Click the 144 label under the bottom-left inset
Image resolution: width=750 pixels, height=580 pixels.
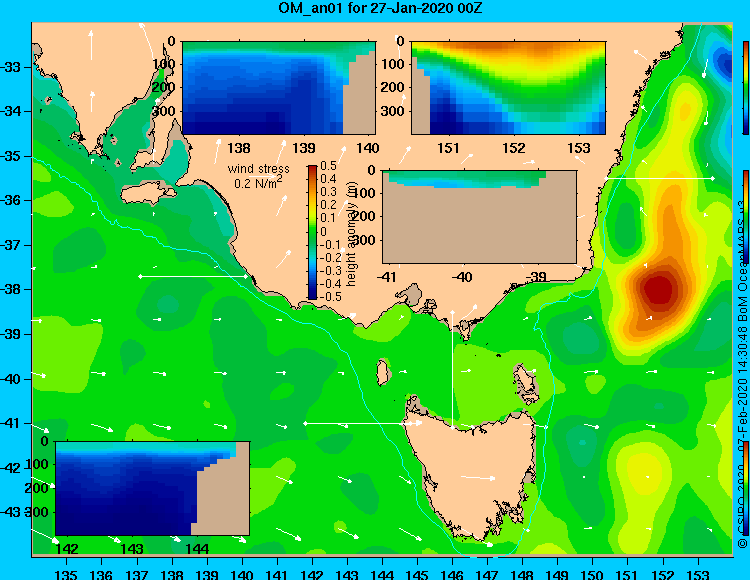[x=197, y=549]
